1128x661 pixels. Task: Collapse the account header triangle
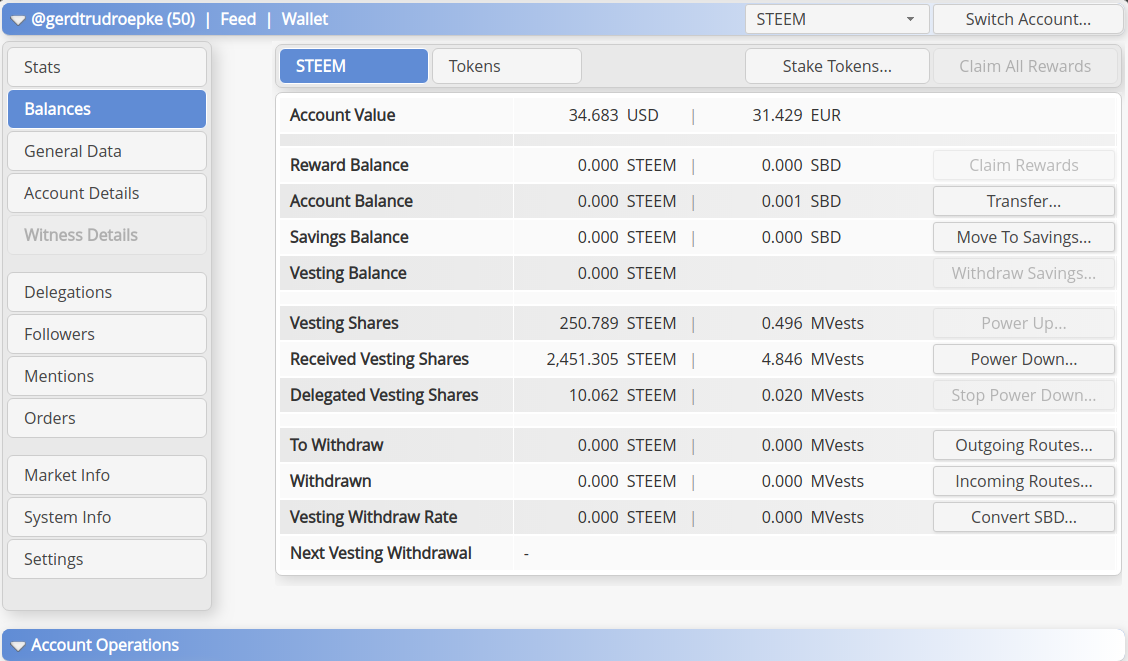pyautogui.click(x=18, y=20)
